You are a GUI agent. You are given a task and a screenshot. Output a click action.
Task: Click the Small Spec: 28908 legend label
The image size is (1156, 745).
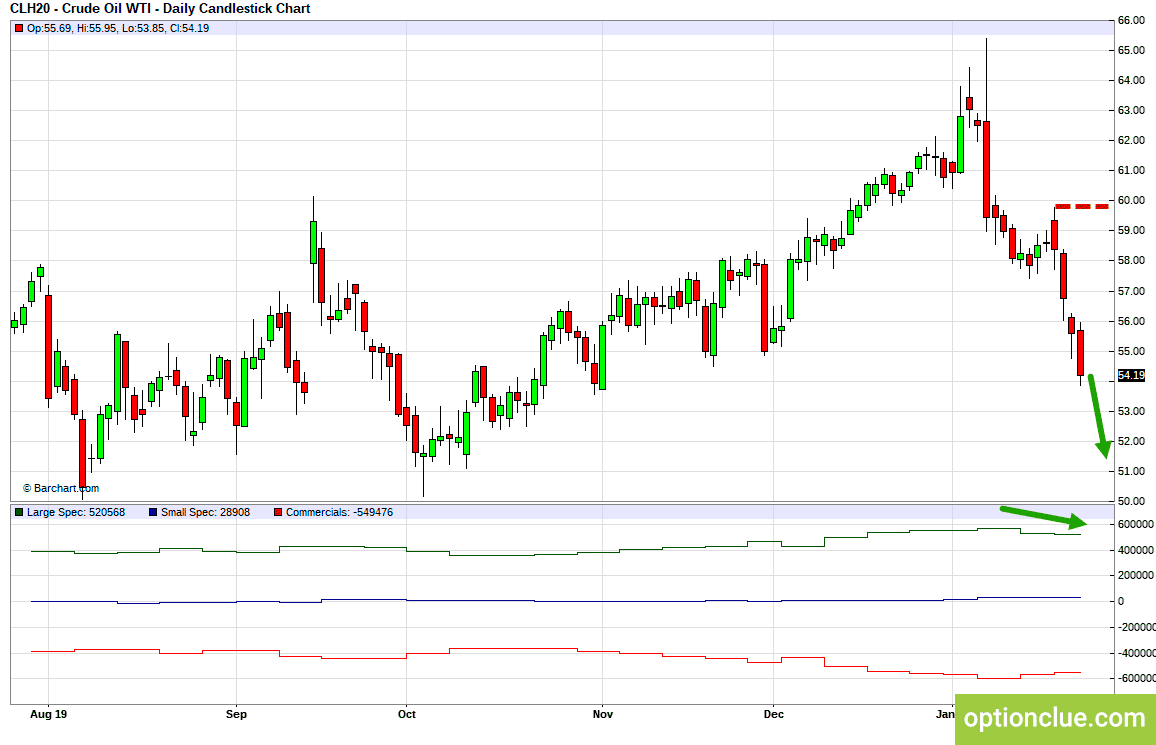pyautogui.click(x=206, y=512)
